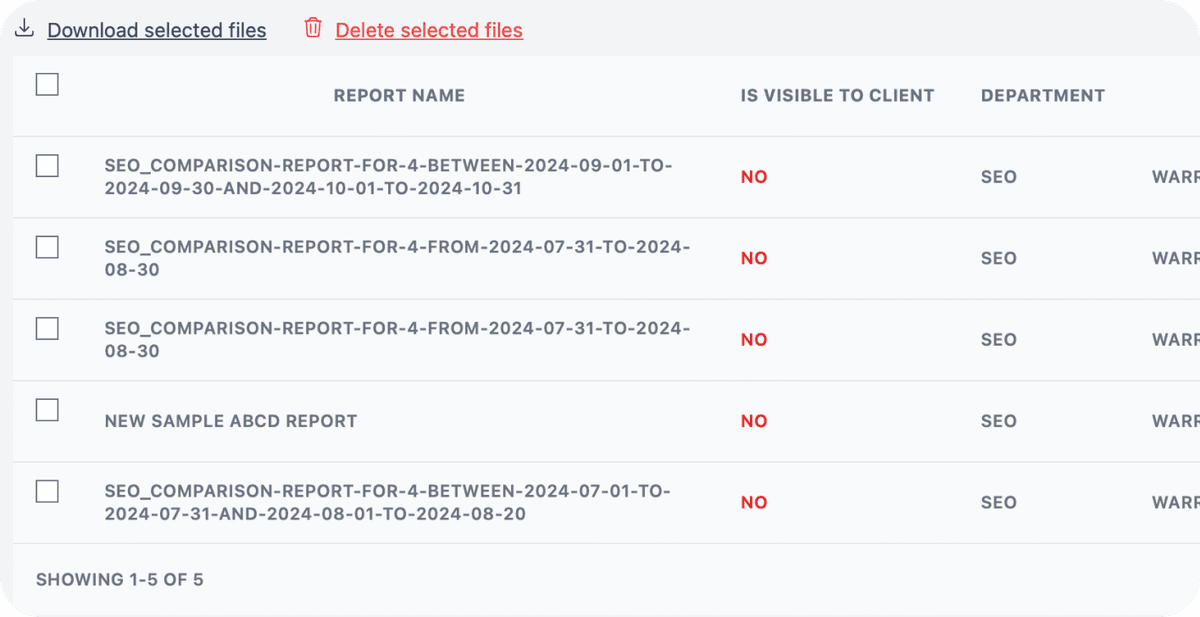Click the IS VISIBLE TO CLIENT column header

coord(837,96)
